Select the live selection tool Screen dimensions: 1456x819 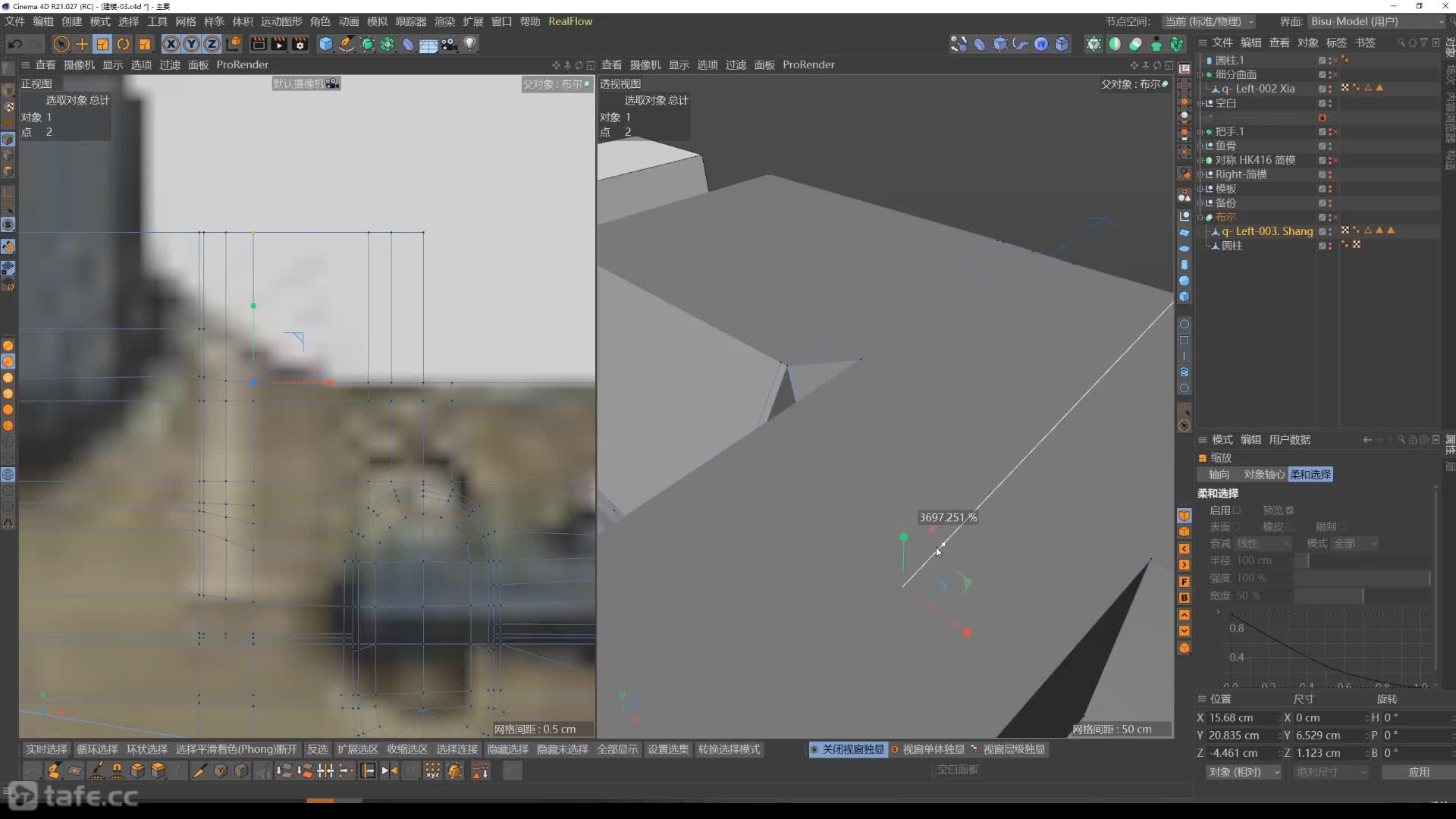[x=61, y=44]
